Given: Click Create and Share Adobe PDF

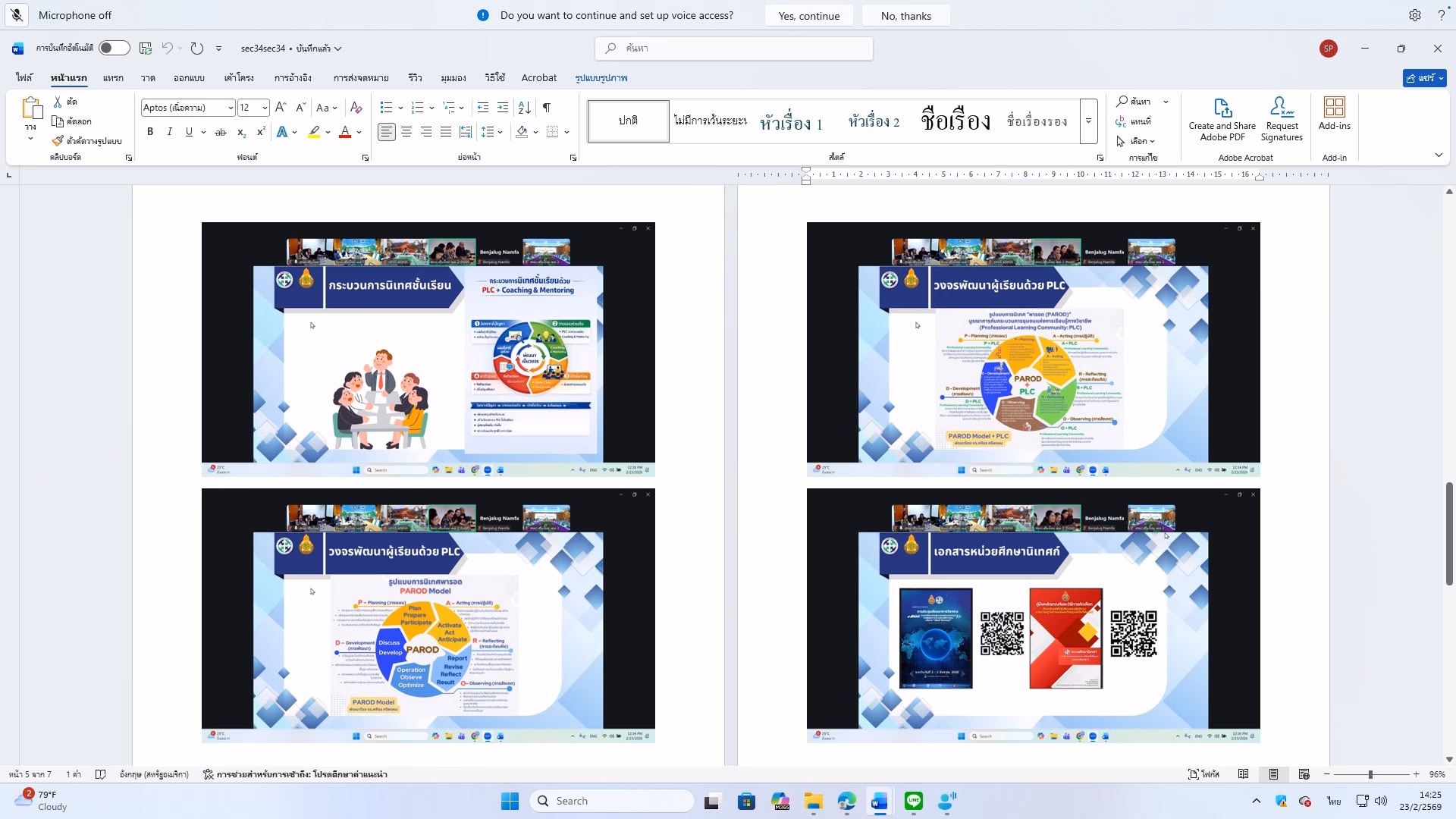Looking at the screenshot, I should [x=1222, y=119].
